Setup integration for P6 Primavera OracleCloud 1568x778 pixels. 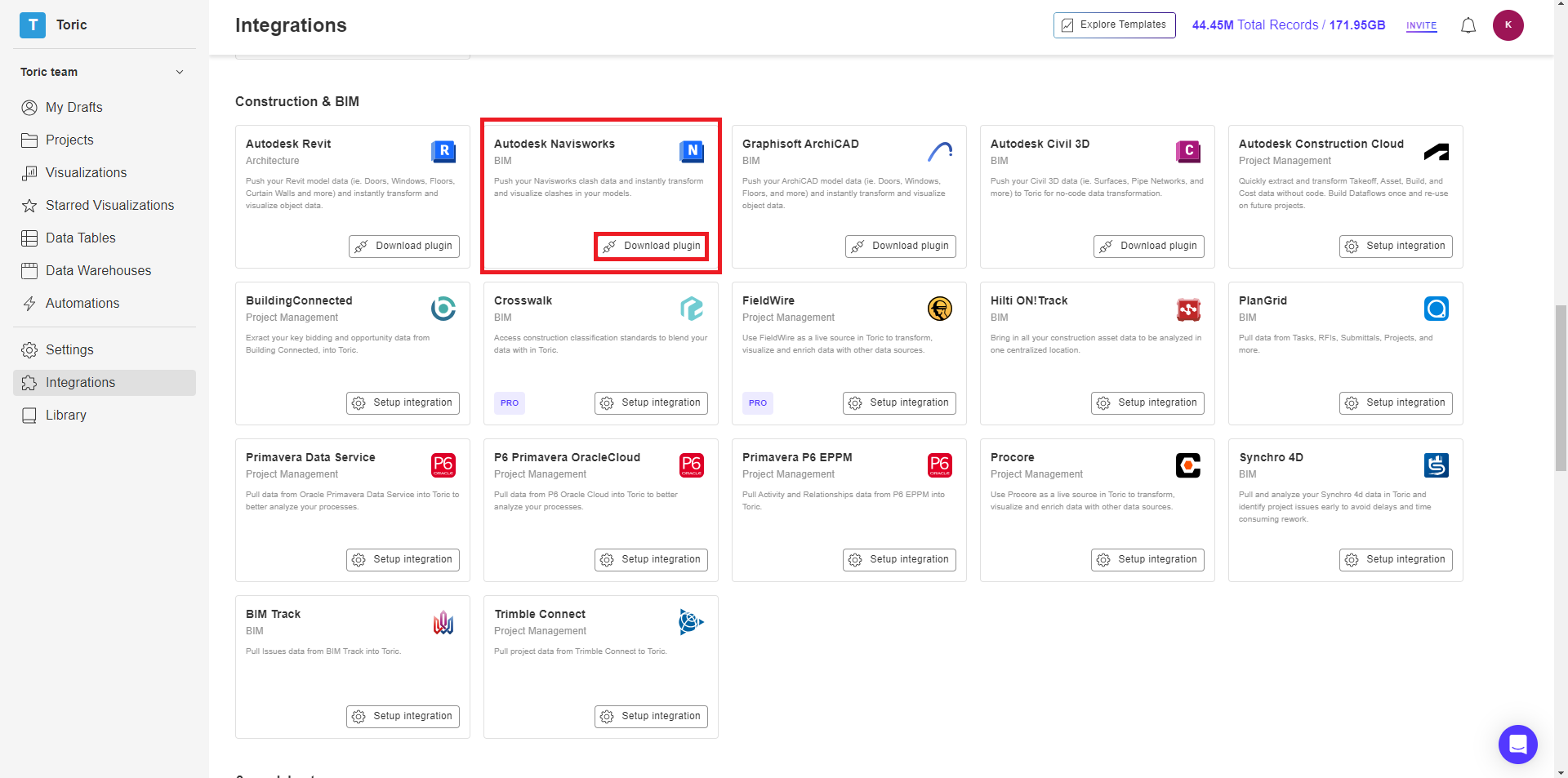651,559
